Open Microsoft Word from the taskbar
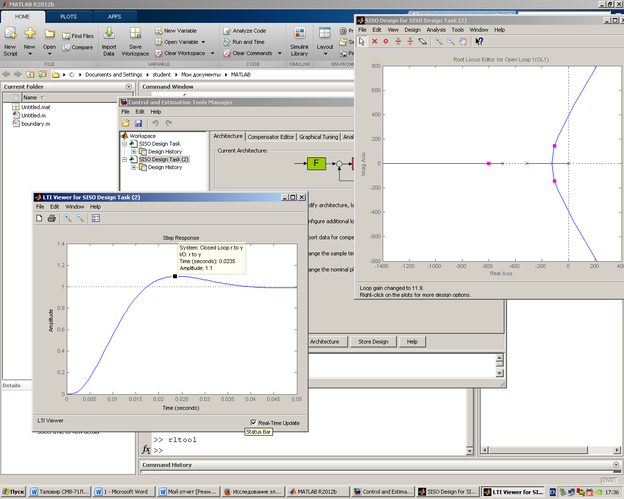This screenshot has width=624, height=499. (x=125, y=492)
